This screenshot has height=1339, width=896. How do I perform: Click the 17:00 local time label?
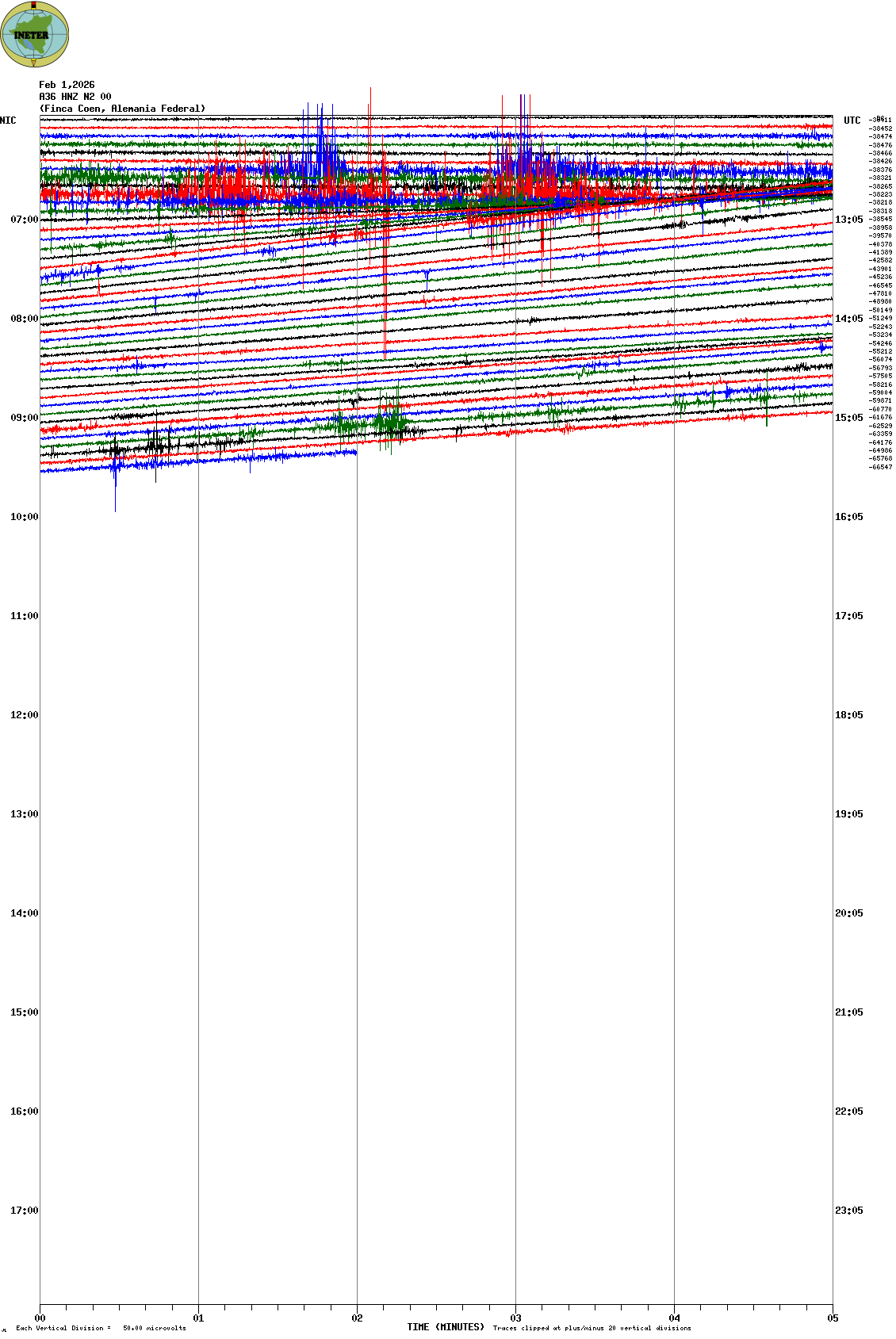coord(24,1211)
